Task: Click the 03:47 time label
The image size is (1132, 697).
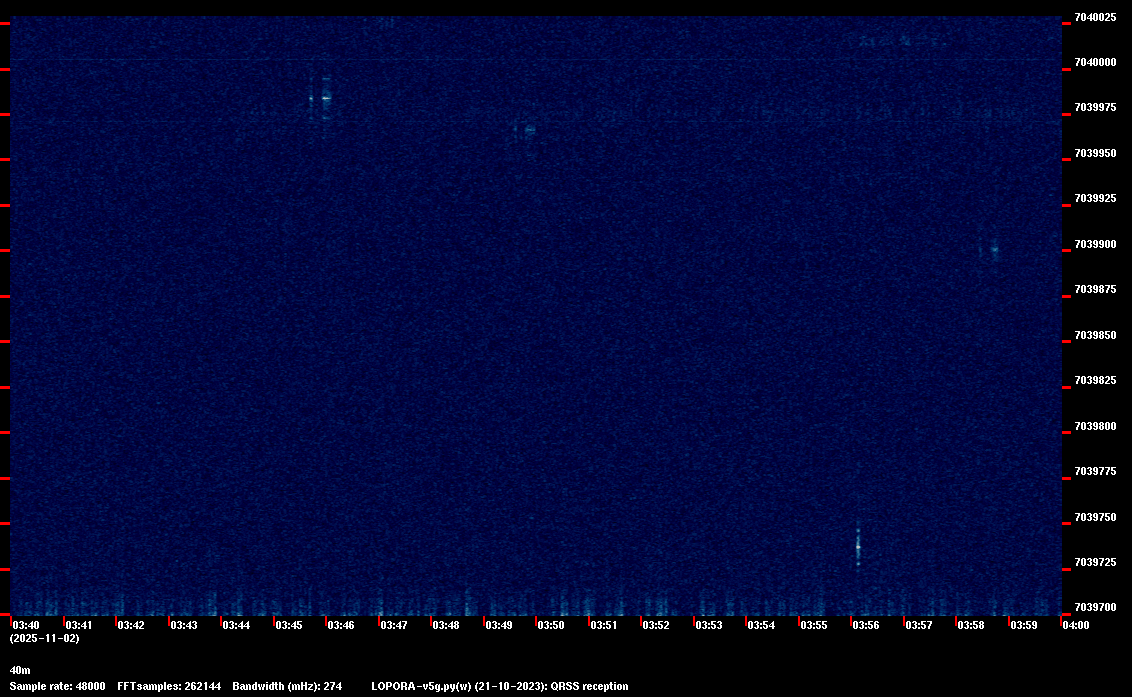Action: (x=393, y=625)
